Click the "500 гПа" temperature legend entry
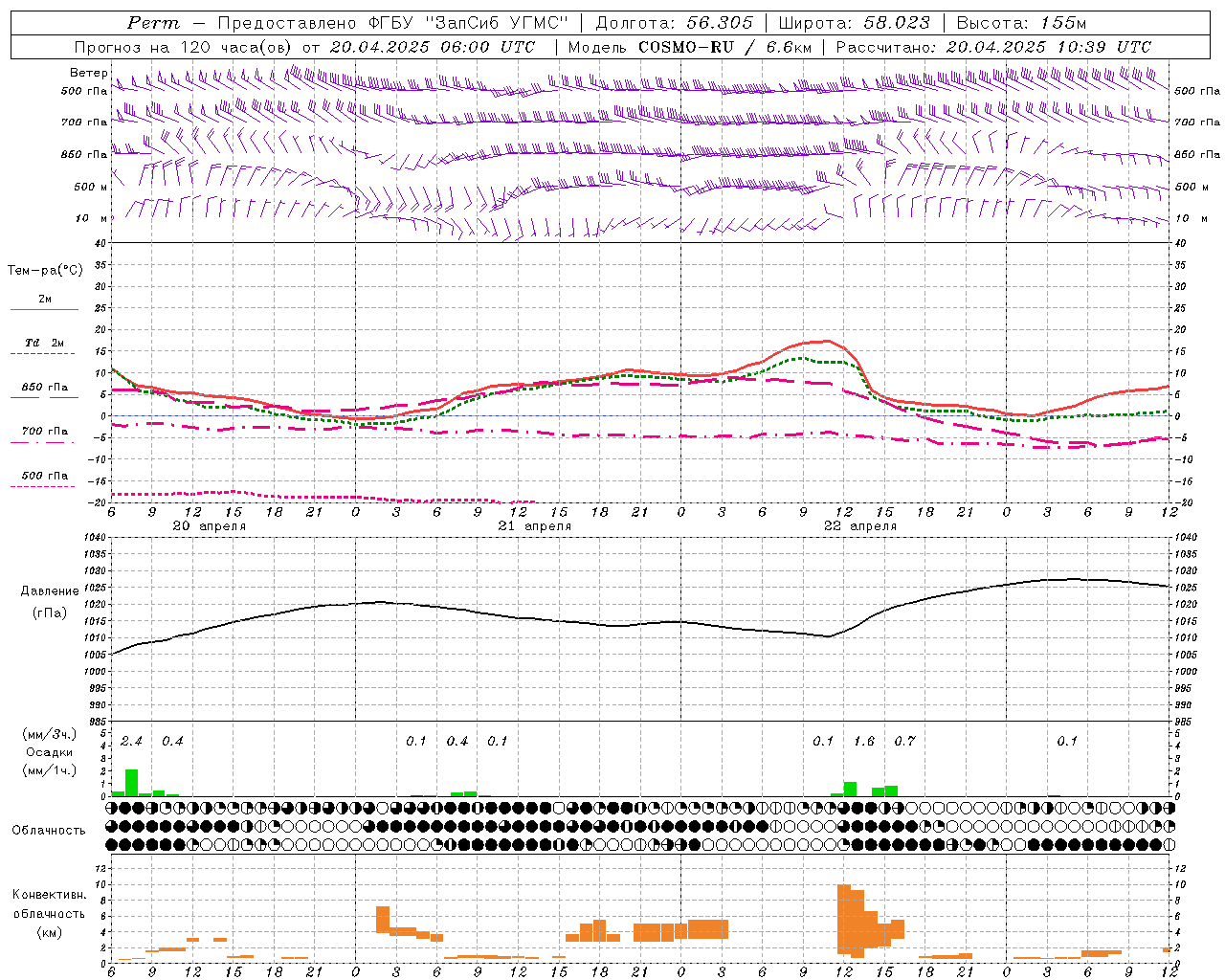 coord(44,476)
